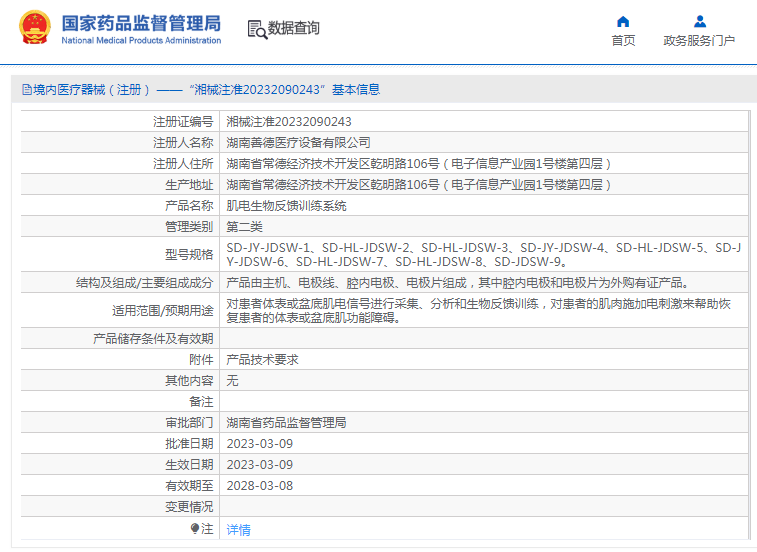Screen dimensions: 757x552
Task: Click the 适用范围 intended use description
Action: coord(478,311)
